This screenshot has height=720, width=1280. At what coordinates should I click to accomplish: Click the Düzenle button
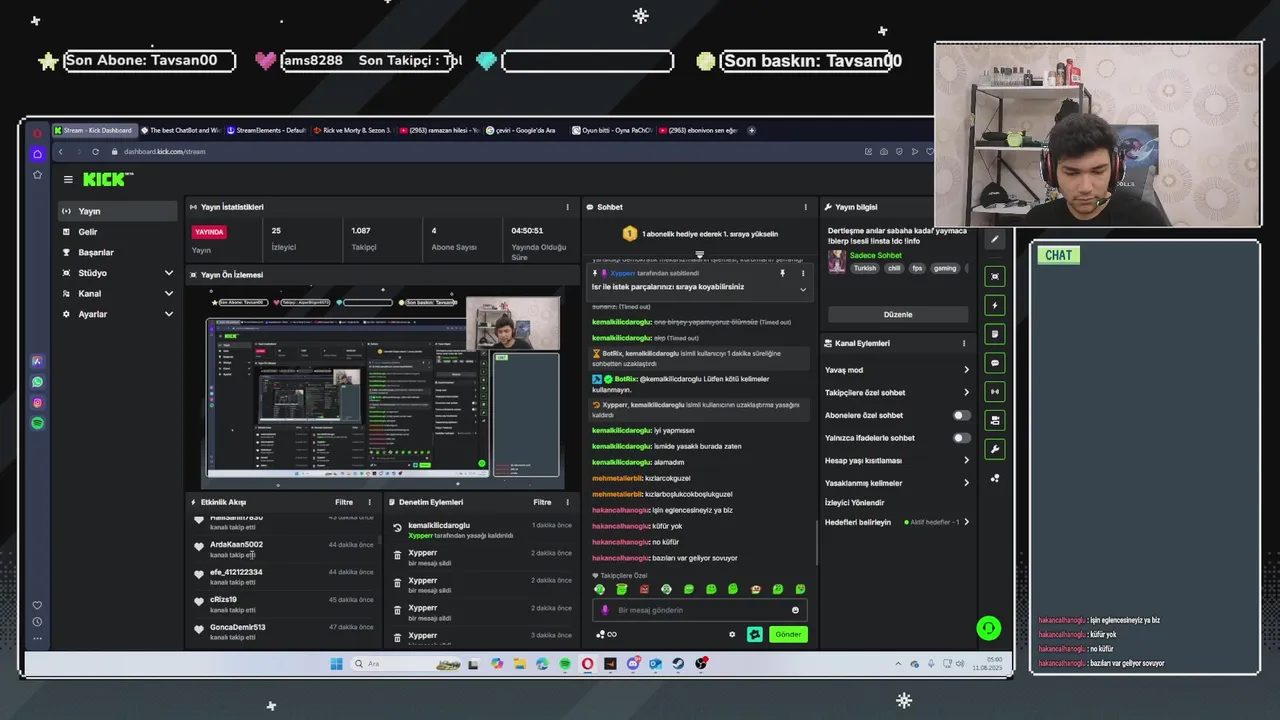click(x=897, y=314)
